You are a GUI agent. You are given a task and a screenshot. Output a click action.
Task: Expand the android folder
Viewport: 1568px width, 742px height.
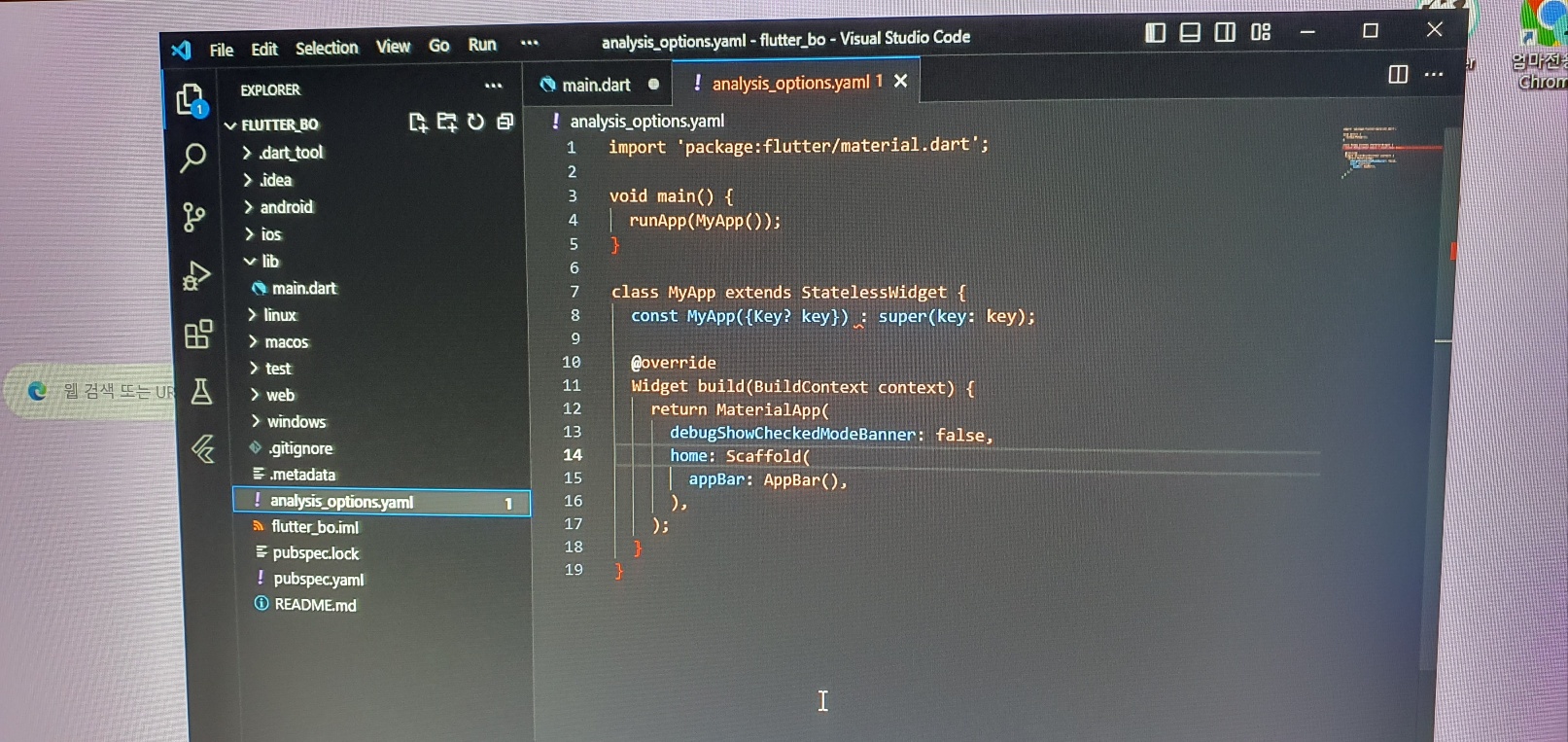pyautogui.click(x=286, y=207)
